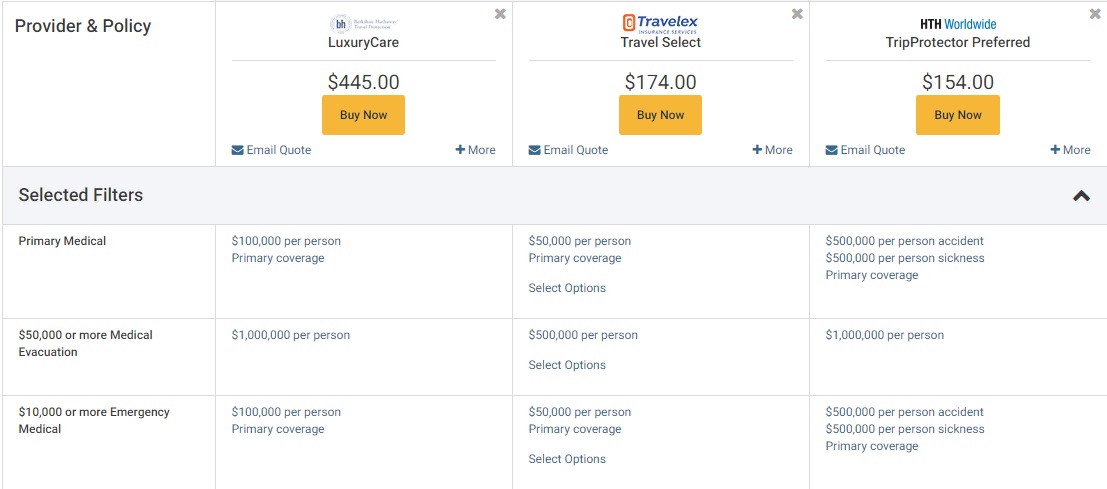Click the Provider & Policy heading
Screen dimensions: 1107x489
(x=83, y=26)
